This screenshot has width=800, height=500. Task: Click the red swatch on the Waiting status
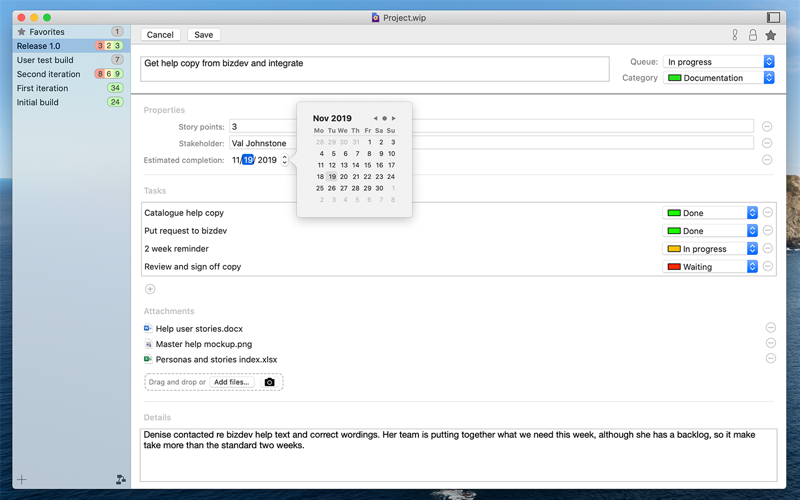click(674, 266)
